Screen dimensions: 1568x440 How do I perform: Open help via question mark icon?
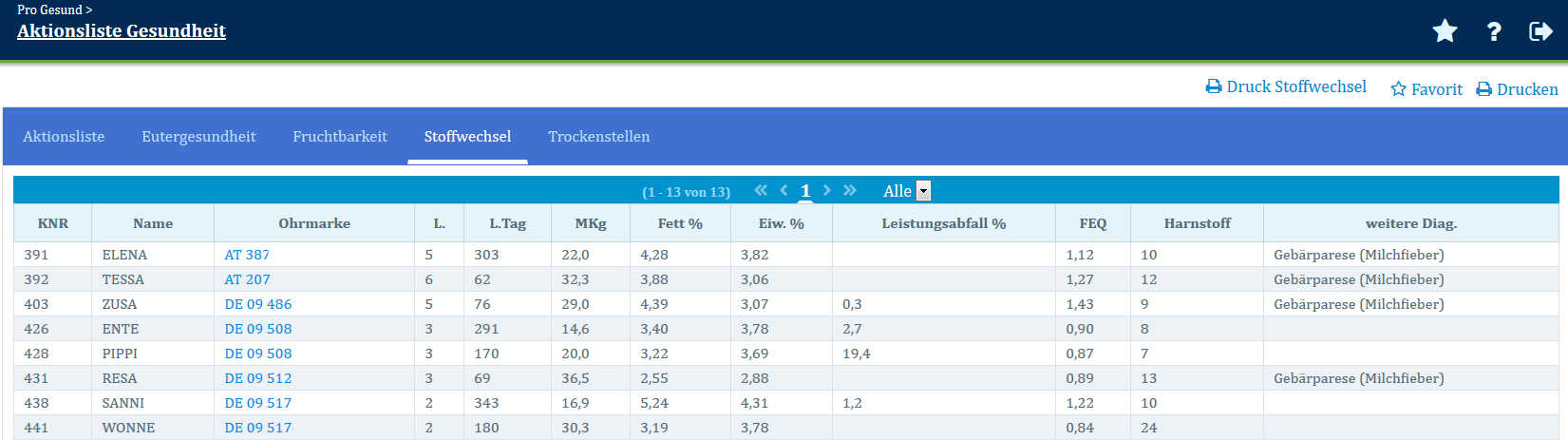[x=1494, y=31]
